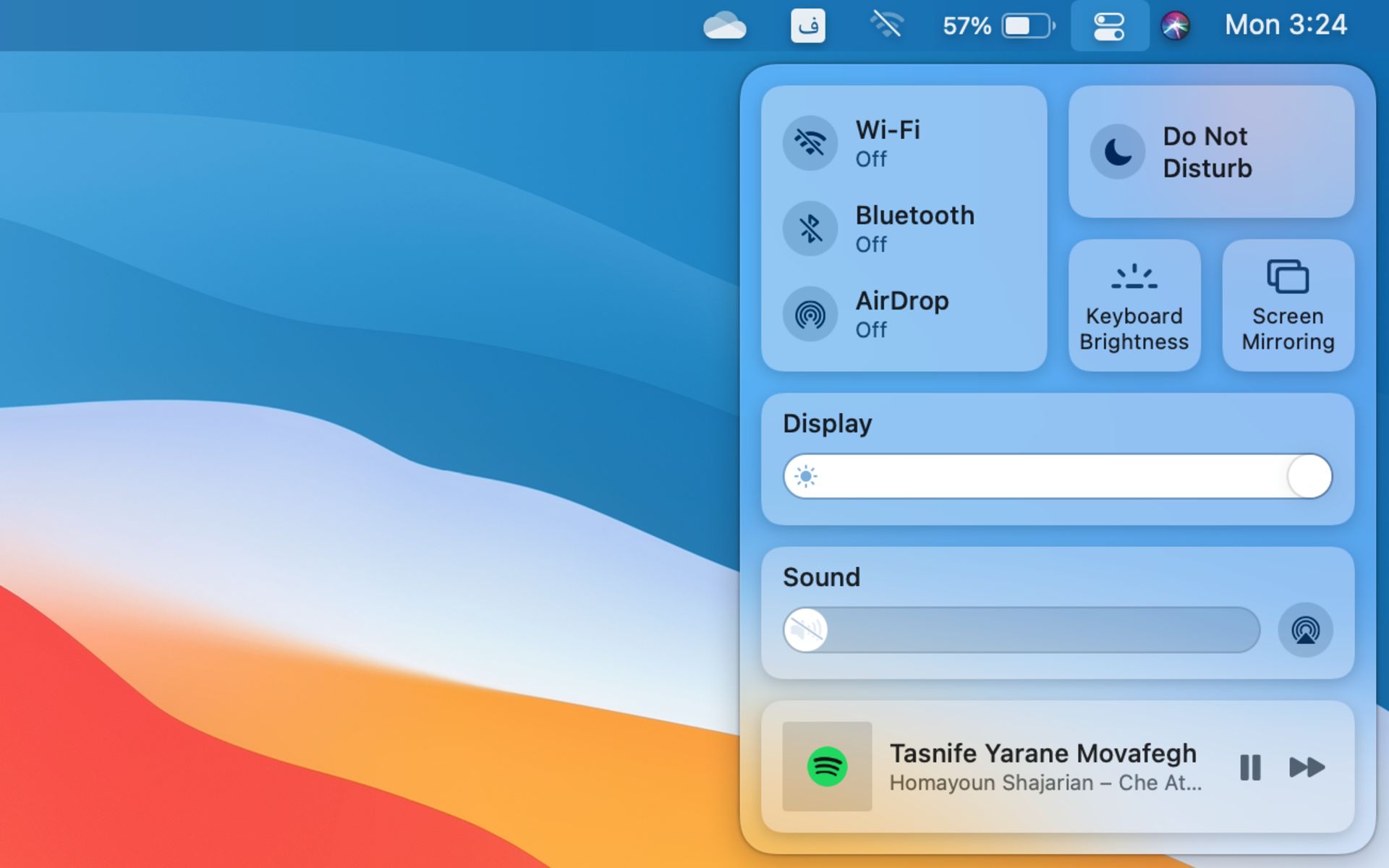1389x868 pixels.
Task: Launch Siri from the menu bar
Action: (x=1175, y=26)
